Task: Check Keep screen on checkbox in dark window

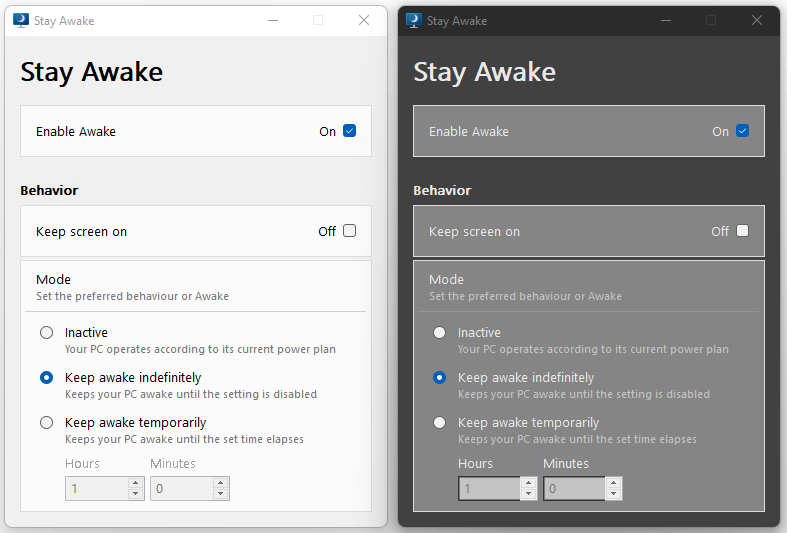Action: 742,231
